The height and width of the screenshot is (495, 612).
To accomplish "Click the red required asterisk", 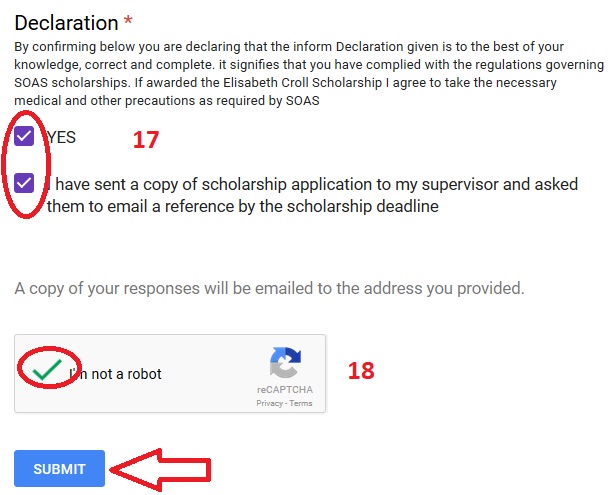I will coord(128,21).
